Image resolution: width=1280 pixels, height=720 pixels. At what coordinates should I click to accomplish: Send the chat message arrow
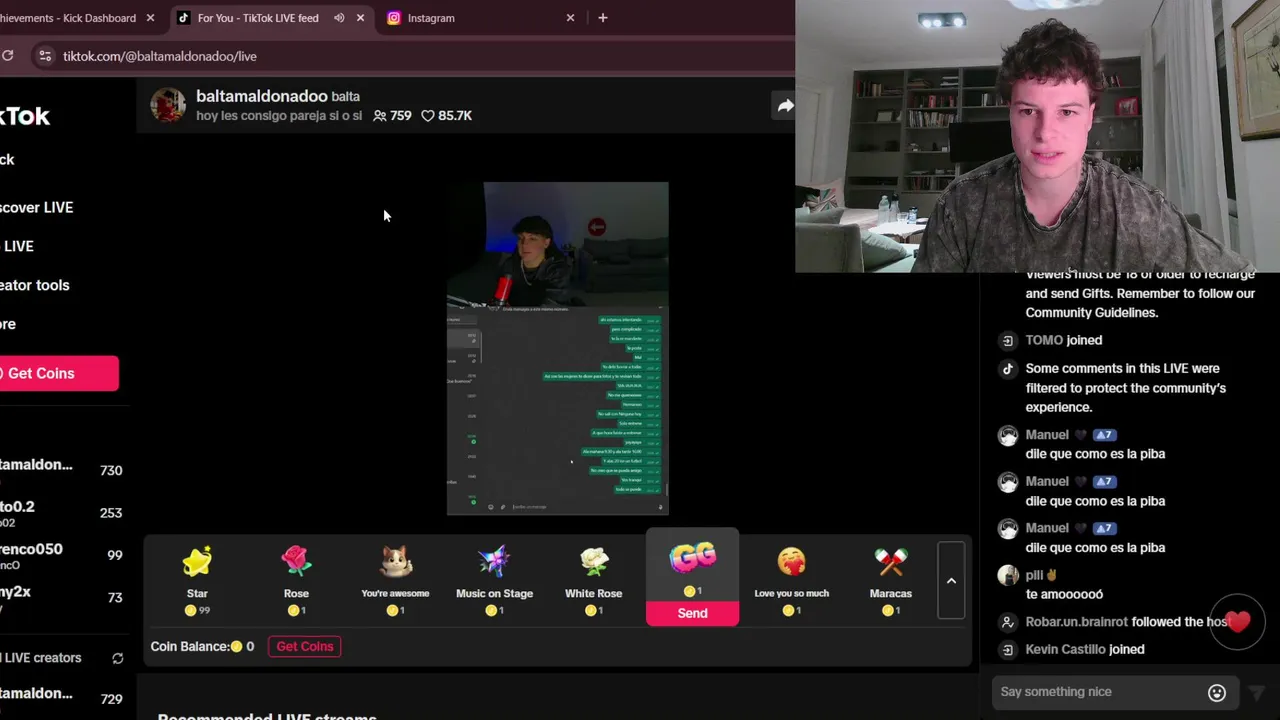coord(1258,692)
